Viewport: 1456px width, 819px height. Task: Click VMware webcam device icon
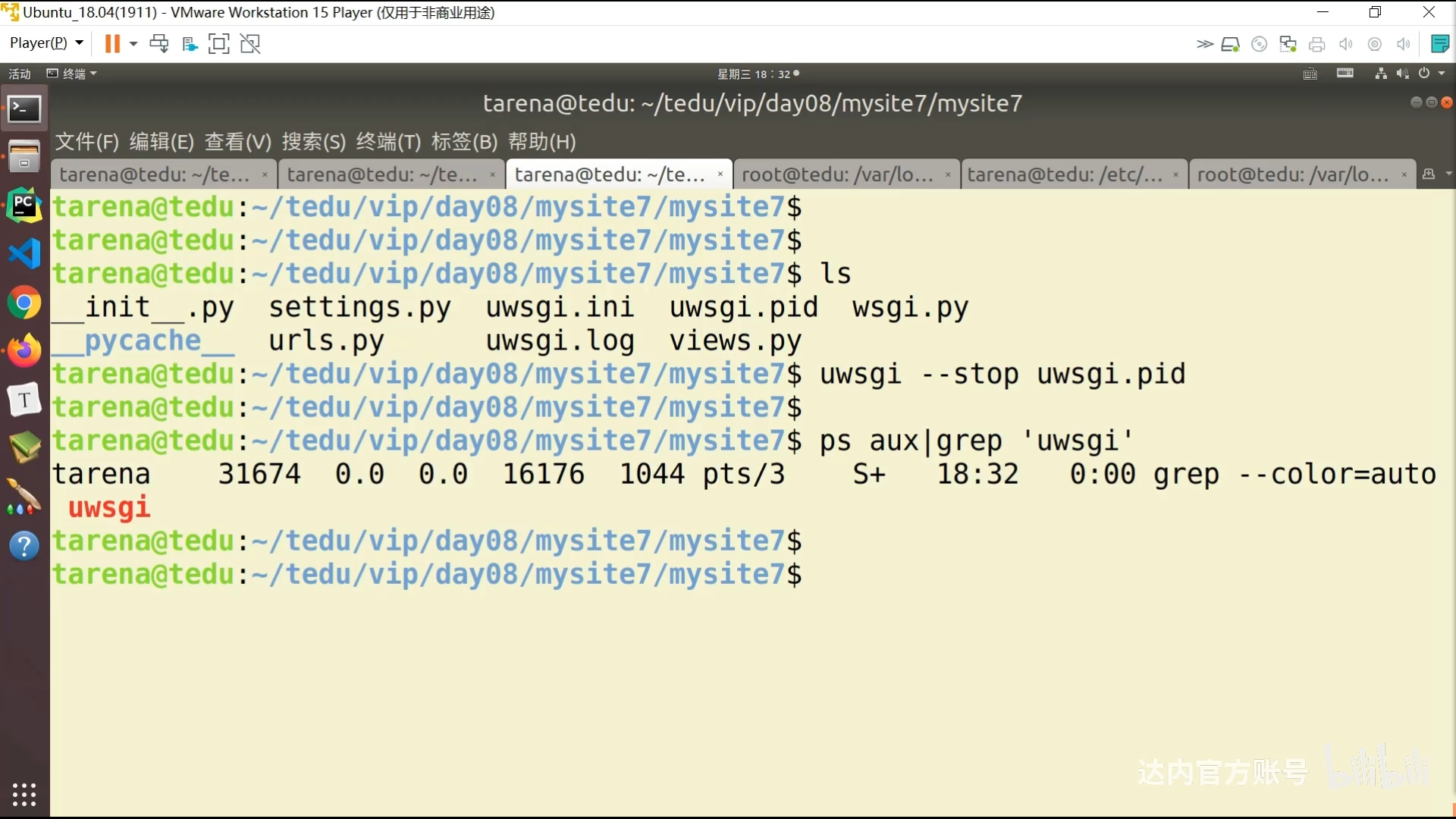coord(1374,44)
